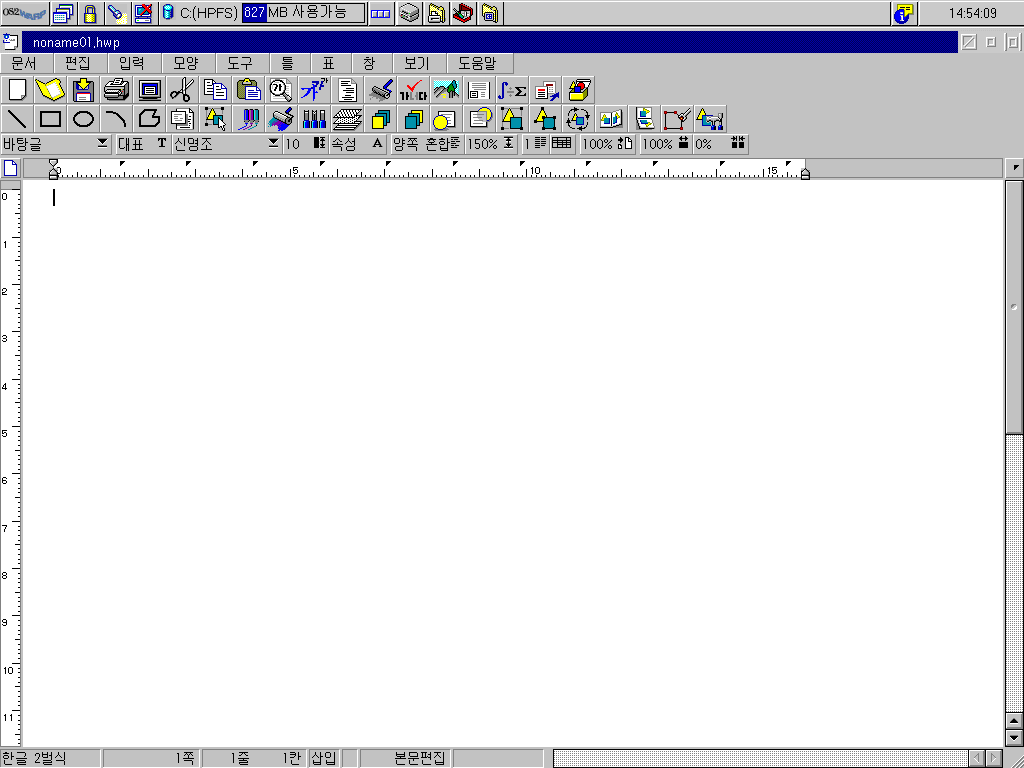
Task: Click the OS/2 Warp launch button
Action: pos(25,13)
